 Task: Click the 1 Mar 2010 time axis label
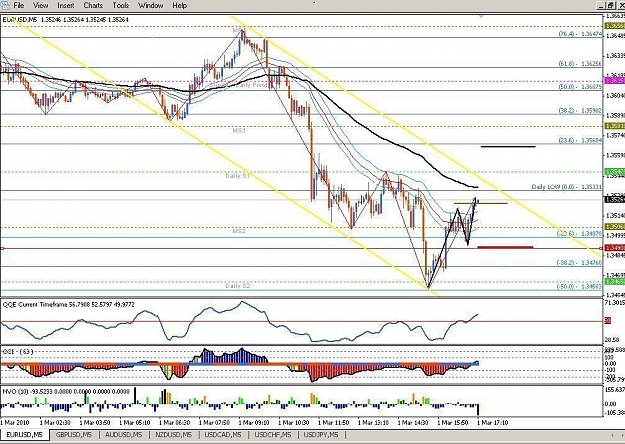[x=15, y=422]
